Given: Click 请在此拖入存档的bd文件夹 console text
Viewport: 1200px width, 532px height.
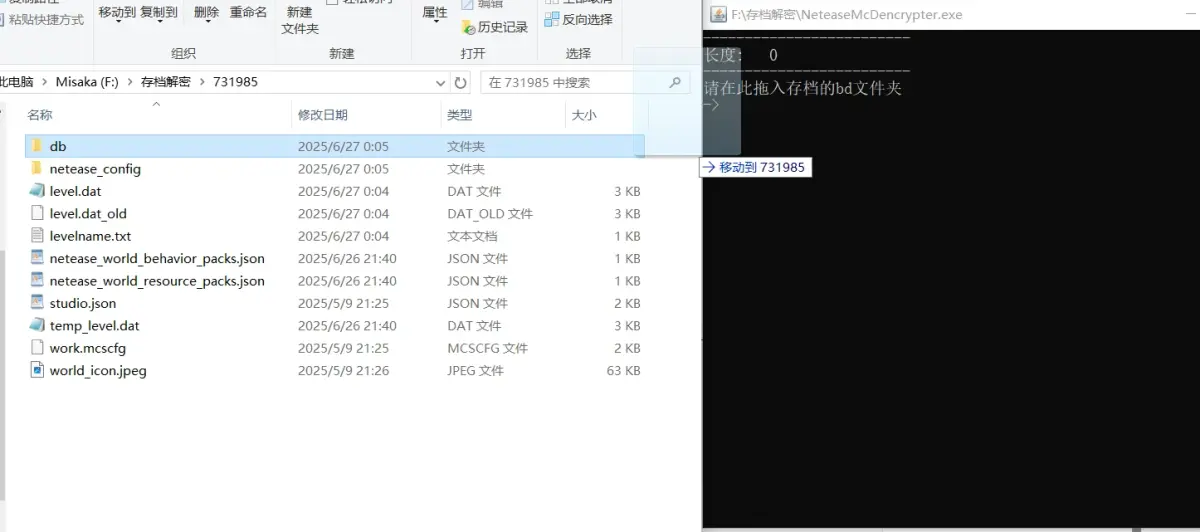Looking at the screenshot, I should coord(803,88).
